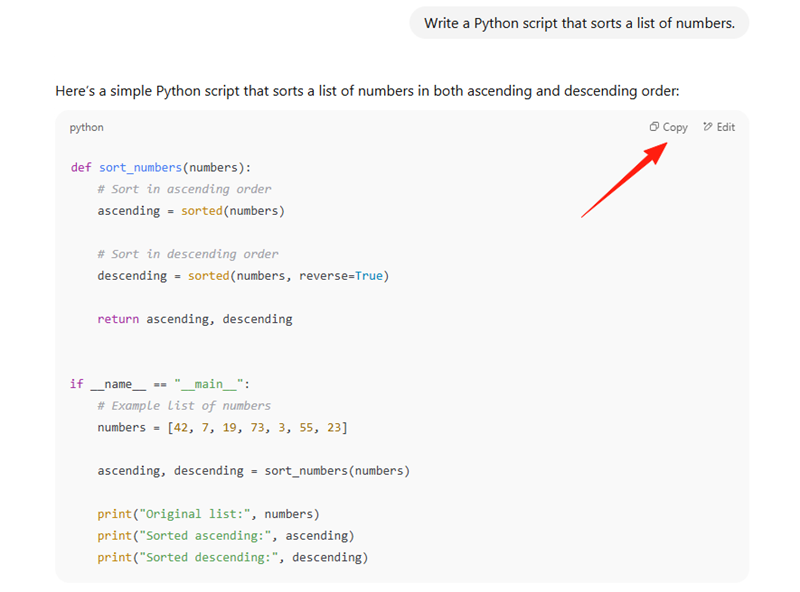Screen dimensions: 800x592
Task: Click the True keyword in reverse=True
Action: [x=368, y=276]
